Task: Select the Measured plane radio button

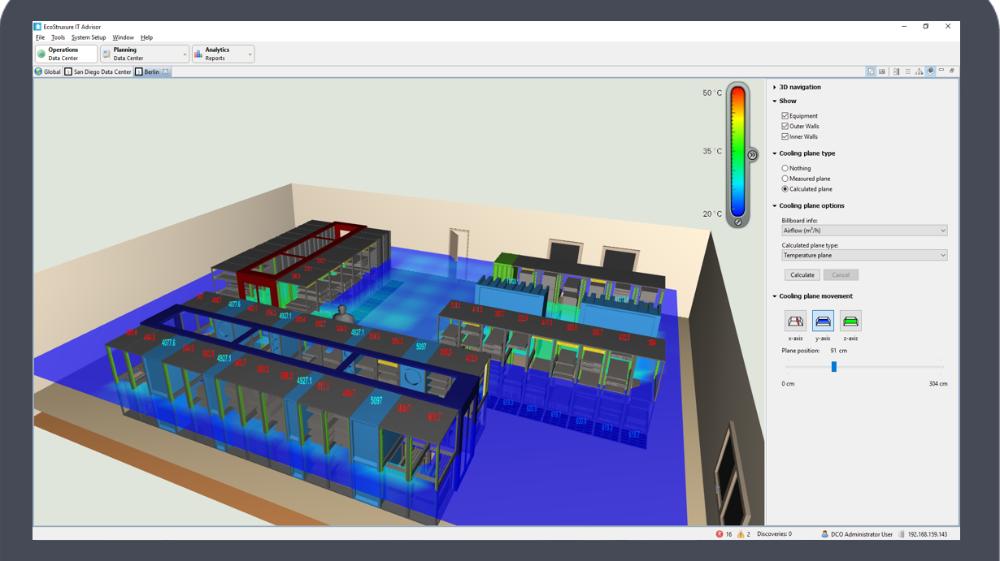Action: coord(785,178)
